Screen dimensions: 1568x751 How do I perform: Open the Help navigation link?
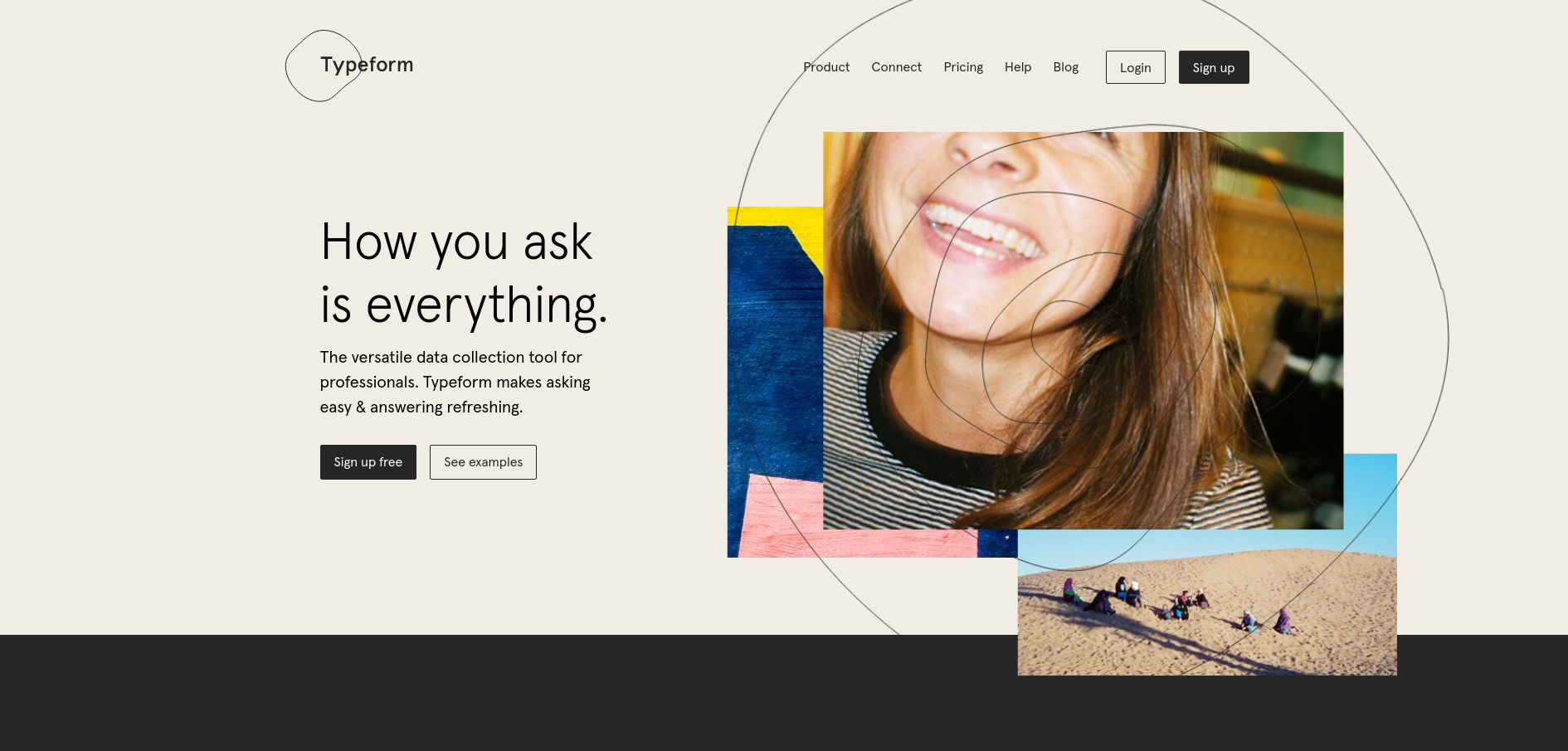tap(1018, 67)
